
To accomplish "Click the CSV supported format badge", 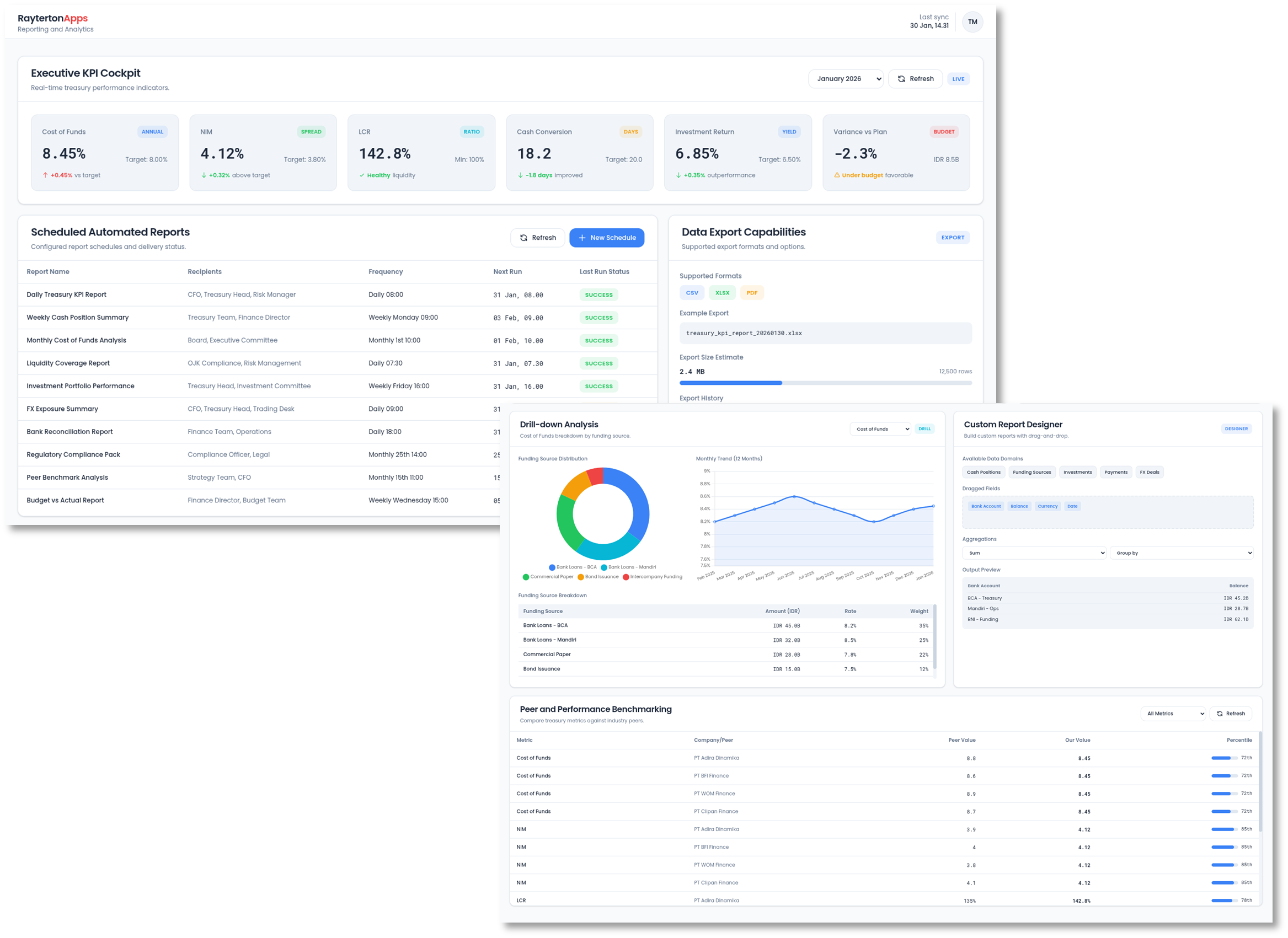I will coord(692,292).
